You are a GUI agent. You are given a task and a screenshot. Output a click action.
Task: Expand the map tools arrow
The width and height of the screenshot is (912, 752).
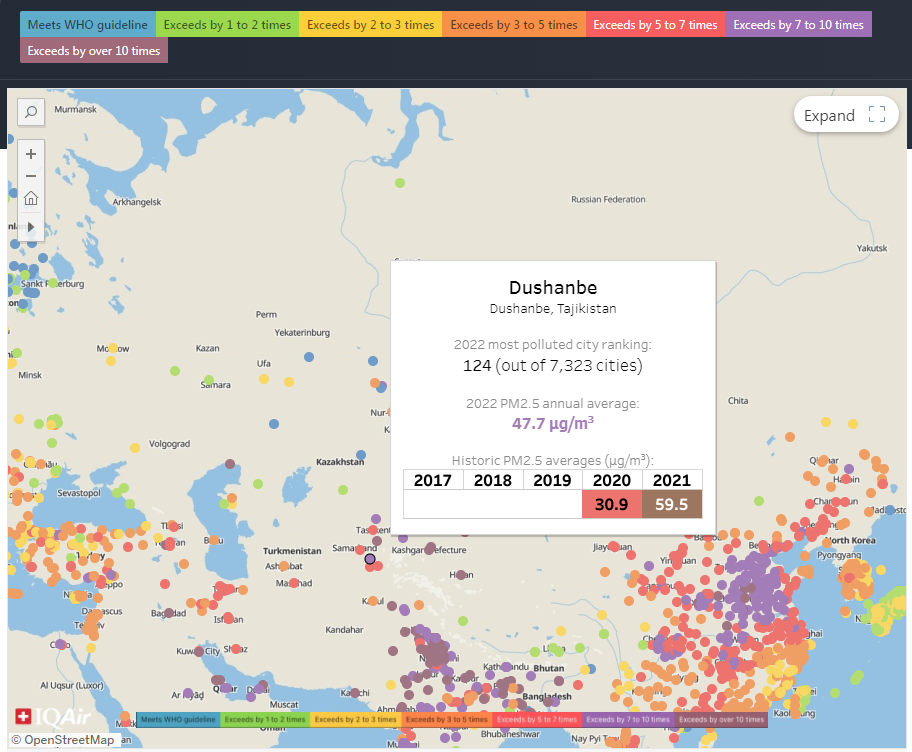tap(31, 227)
